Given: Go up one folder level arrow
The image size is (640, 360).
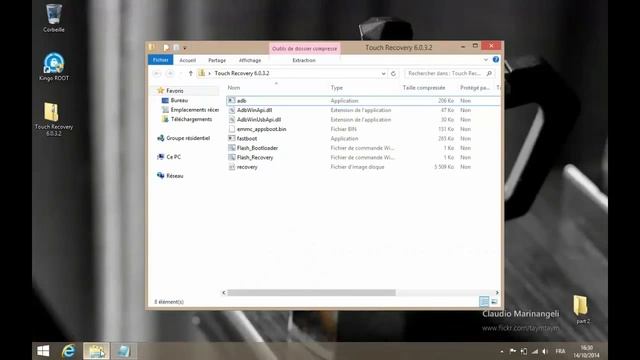Looking at the screenshot, I should 191,73.
